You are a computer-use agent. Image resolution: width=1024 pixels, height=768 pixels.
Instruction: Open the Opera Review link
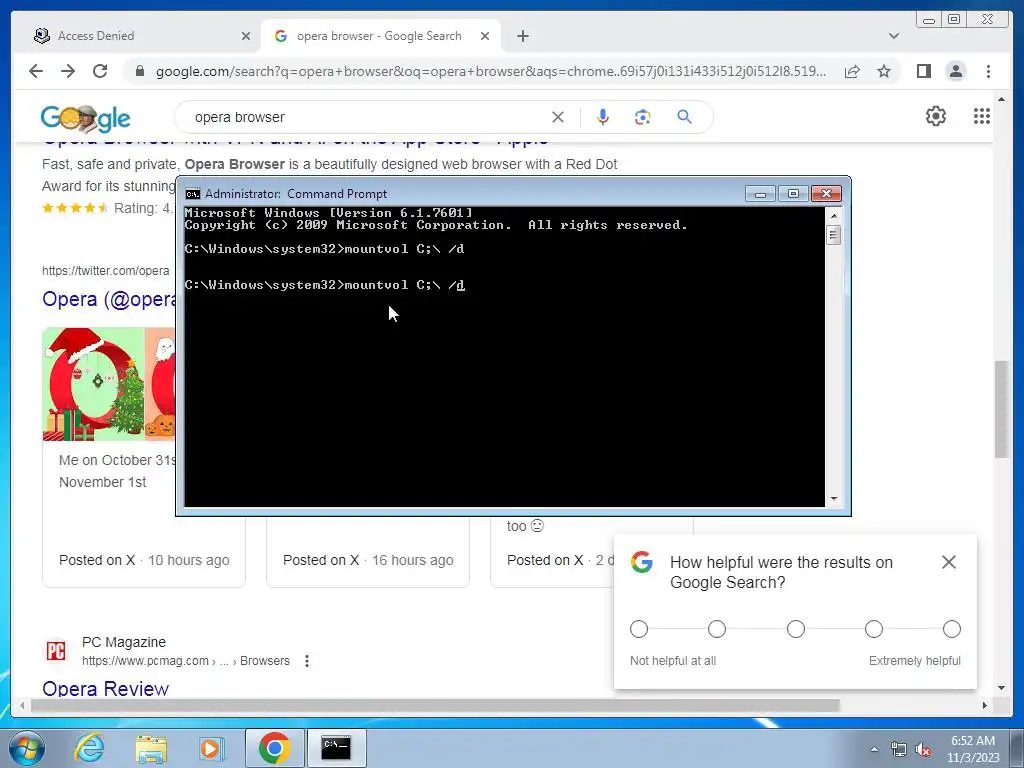(x=105, y=688)
